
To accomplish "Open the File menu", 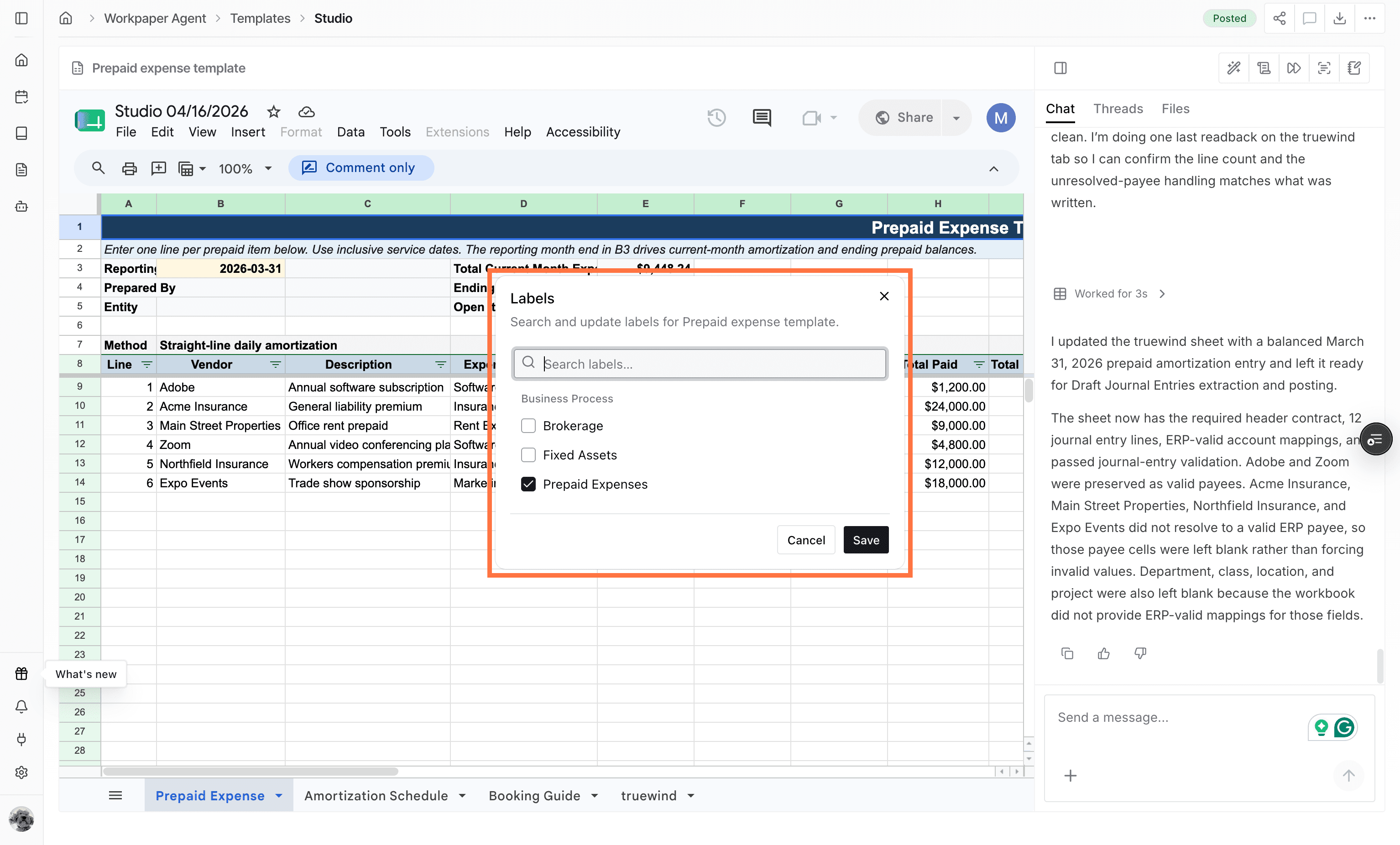I will coord(125,132).
